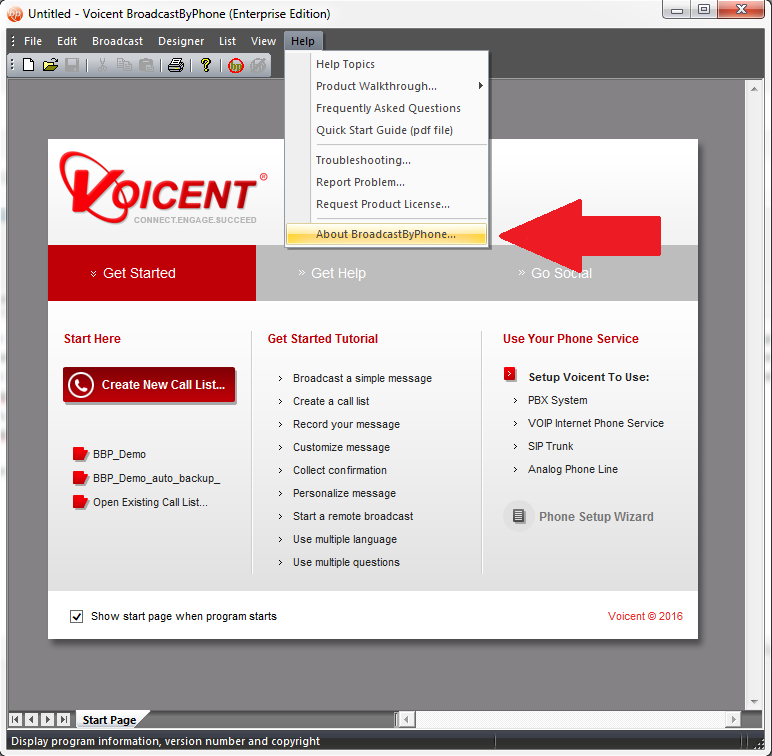Click the first-sheet navigation arrow at bottom left
Viewport: 772px width, 756px height.
pos(16,719)
